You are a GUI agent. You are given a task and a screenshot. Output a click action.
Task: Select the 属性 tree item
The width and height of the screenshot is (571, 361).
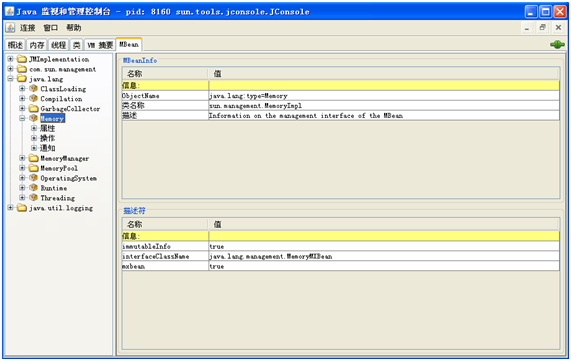(x=47, y=128)
